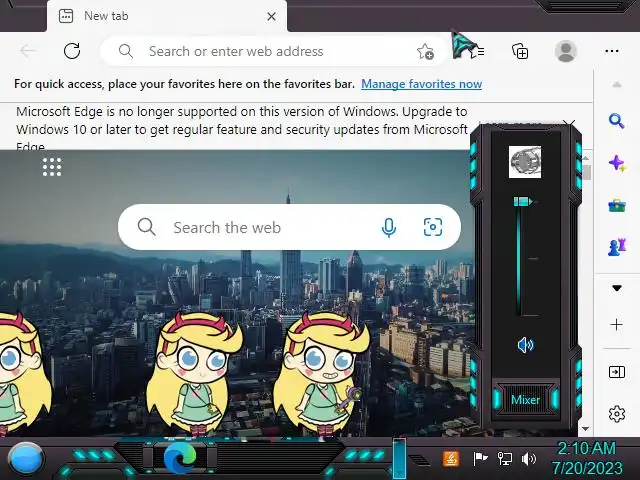Select the New tab tab
Image resolution: width=640 pixels, height=480 pixels.
[x=167, y=16]
